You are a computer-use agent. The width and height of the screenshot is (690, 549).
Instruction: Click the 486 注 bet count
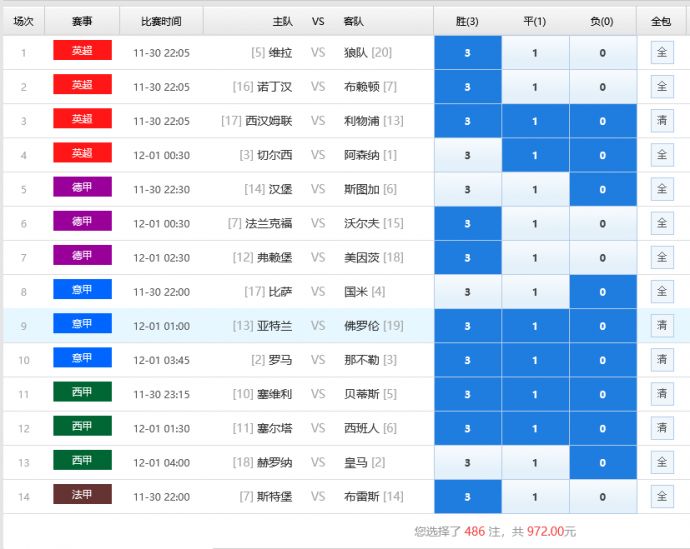point(482,531)
